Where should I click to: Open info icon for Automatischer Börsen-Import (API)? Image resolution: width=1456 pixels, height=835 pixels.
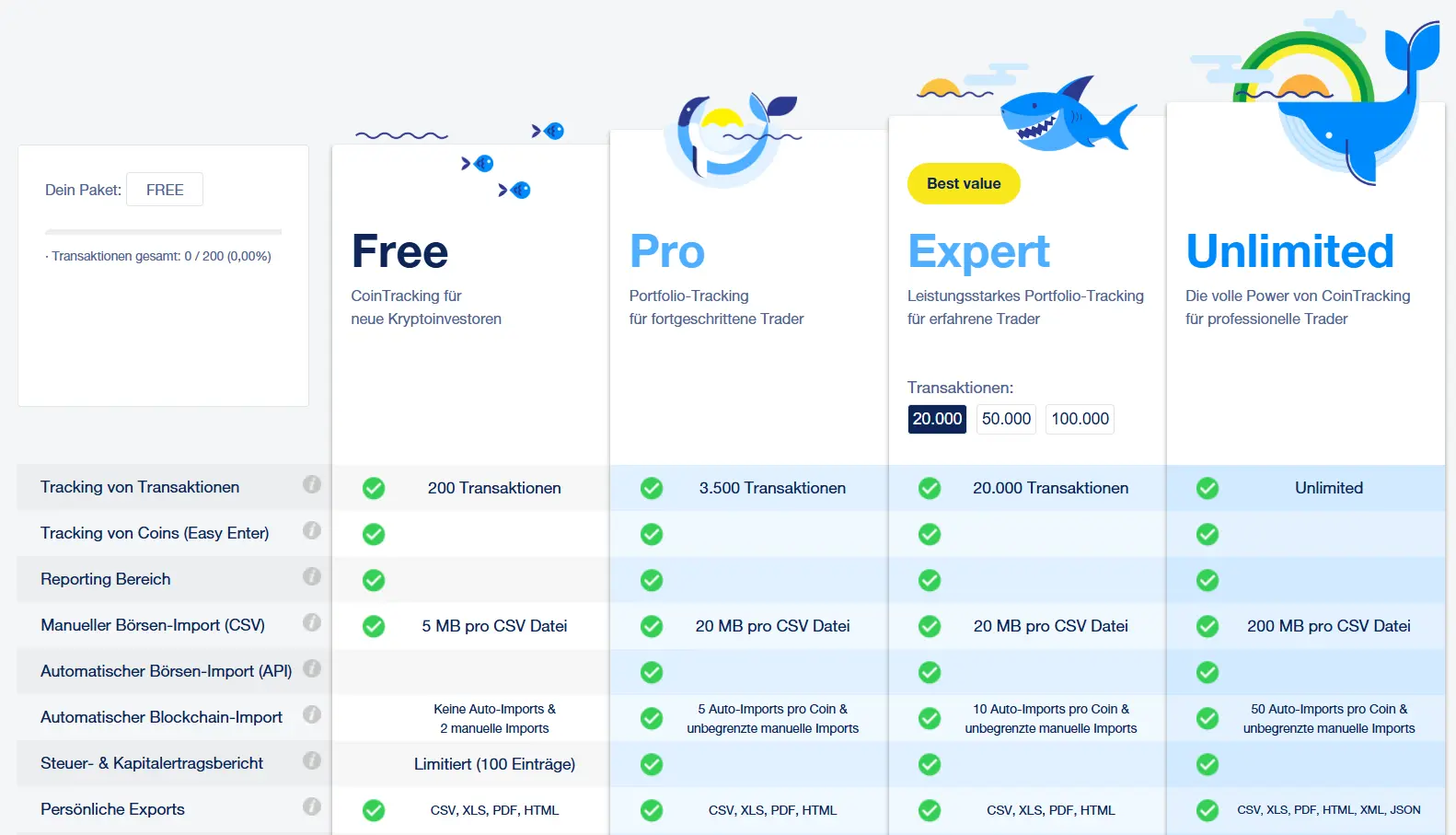tap(312, 668)
